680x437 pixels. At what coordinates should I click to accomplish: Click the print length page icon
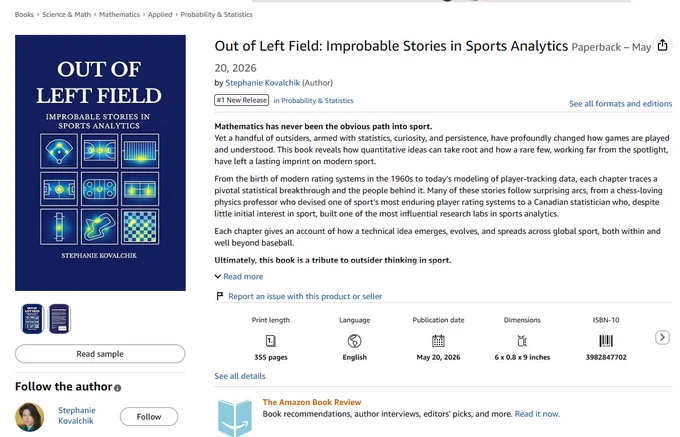271,341
